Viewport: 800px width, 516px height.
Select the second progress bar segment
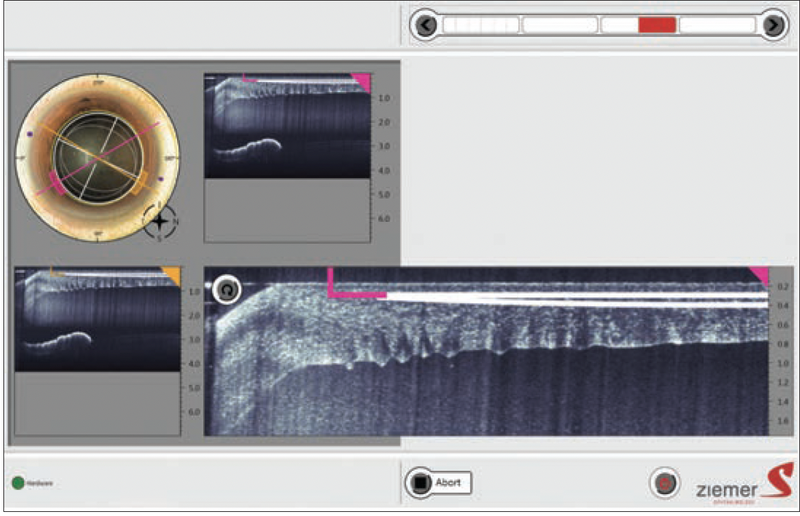click(x=560, y=24)
